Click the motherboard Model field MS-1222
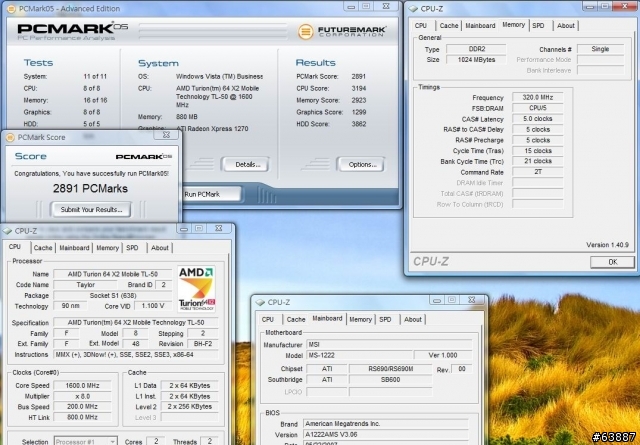 click(359, 355)
